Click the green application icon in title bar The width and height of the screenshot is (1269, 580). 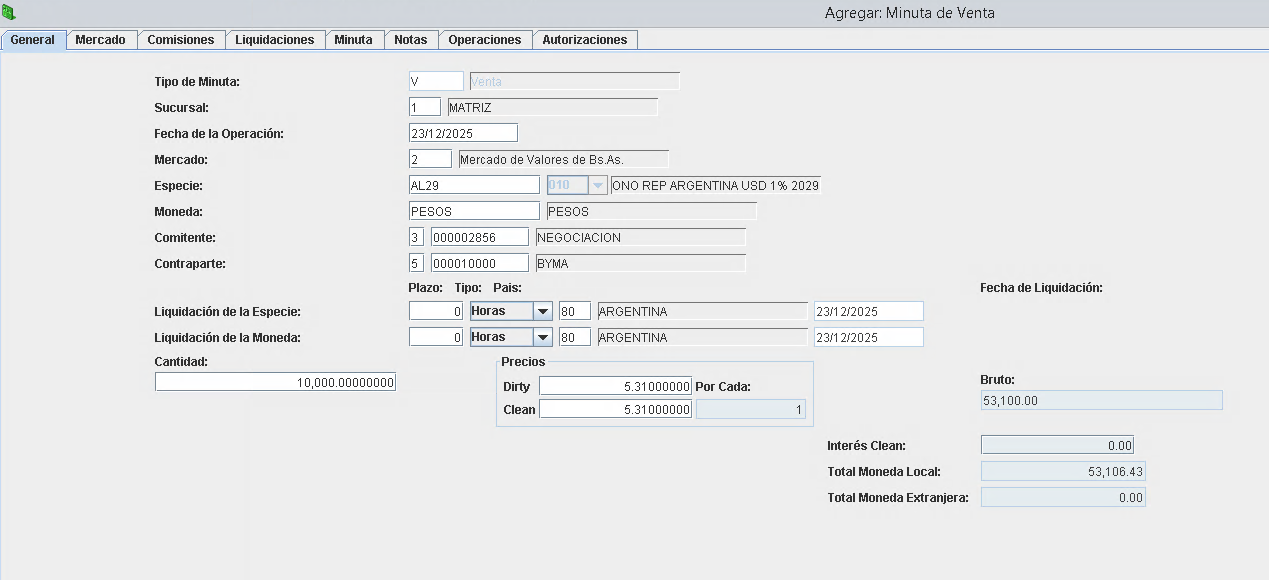click(9, 13)
